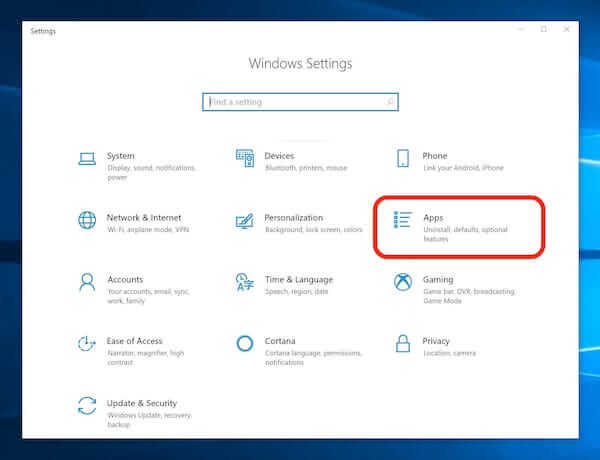This screenshot has height=460, width=600.
Task: Click 'Narrator, magnifier, high contrast' description
Action: point(145,358)
